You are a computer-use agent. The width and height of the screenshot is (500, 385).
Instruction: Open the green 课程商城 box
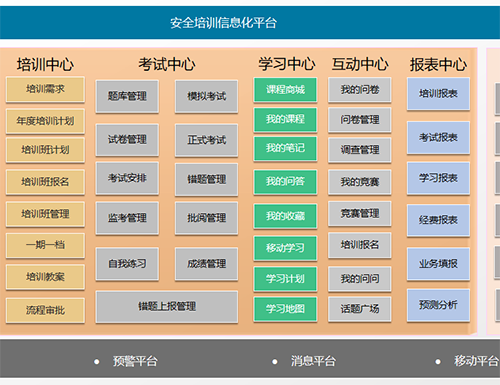(285, 90)
